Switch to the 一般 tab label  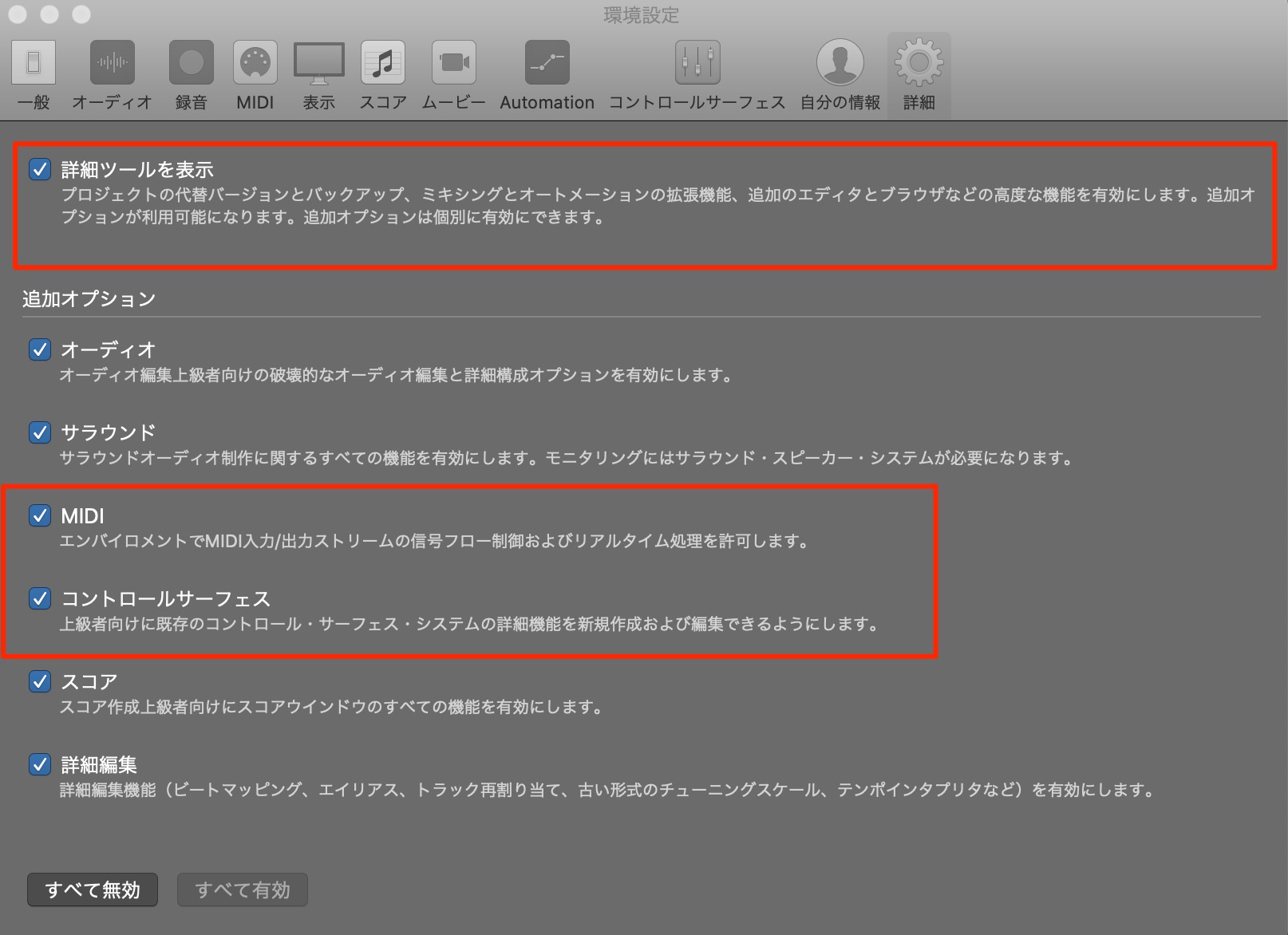pyautogui.click(x=34, y=103)
